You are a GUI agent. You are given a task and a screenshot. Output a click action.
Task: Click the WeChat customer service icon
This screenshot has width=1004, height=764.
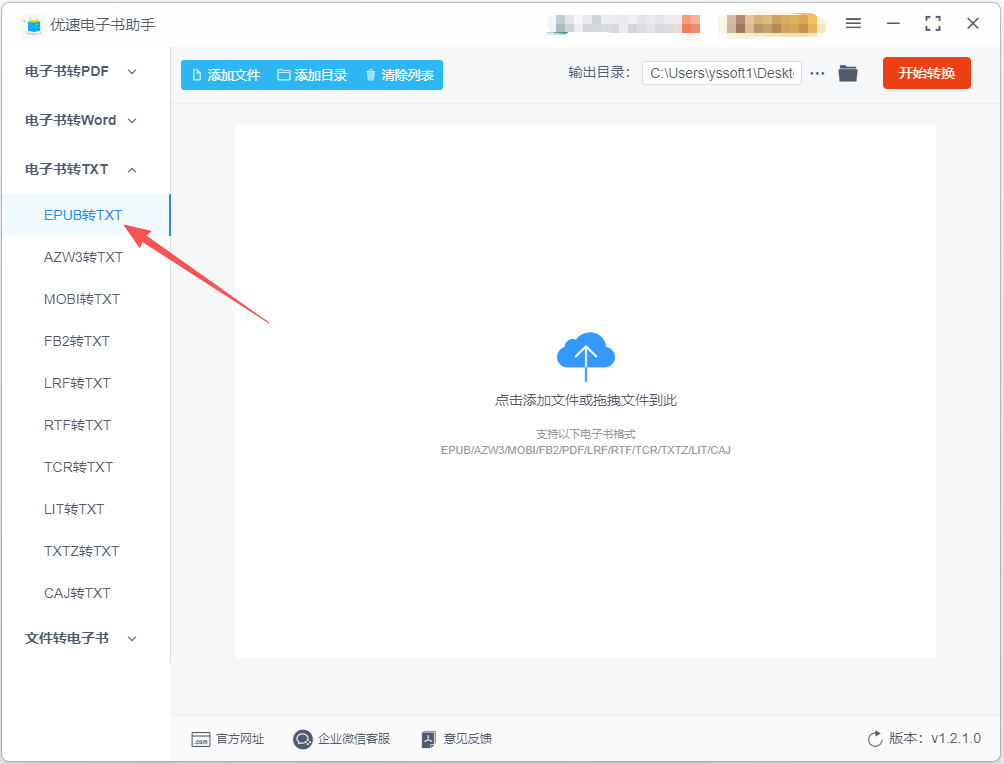(302, 740)
